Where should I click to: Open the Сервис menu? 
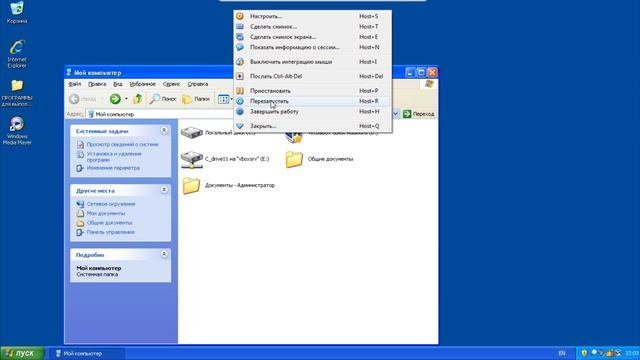click(x=171, y=84)
